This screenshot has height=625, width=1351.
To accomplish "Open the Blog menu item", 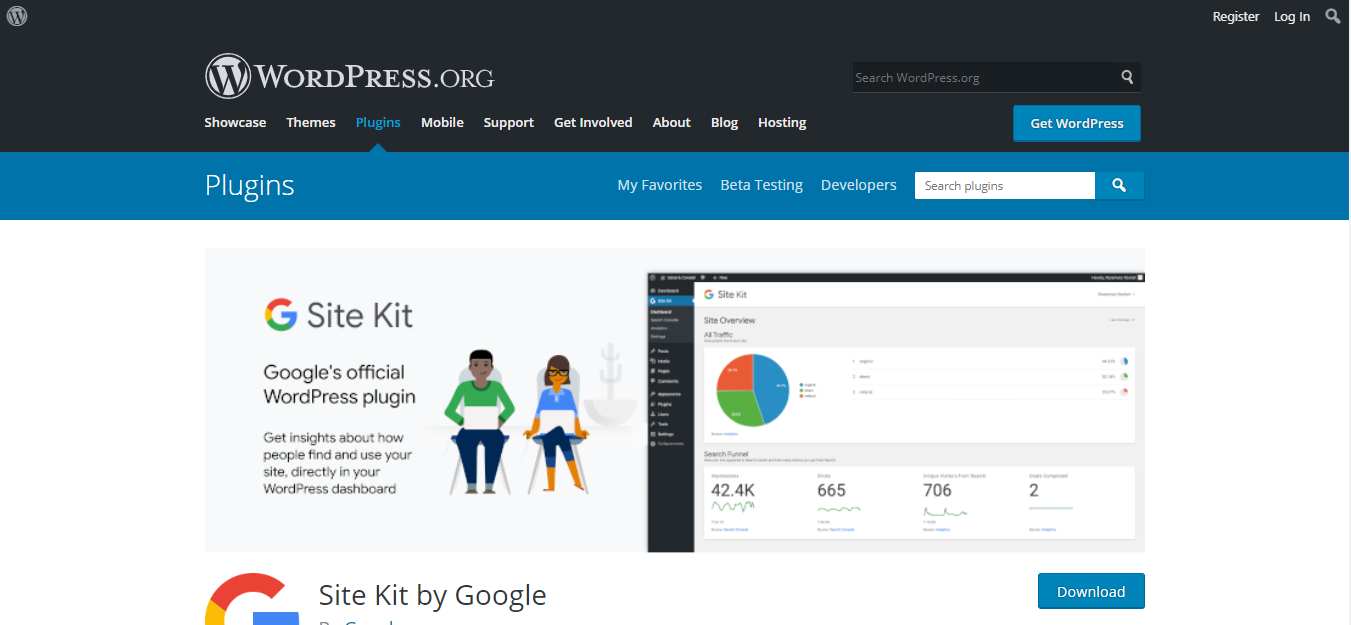I will point(725,122).
